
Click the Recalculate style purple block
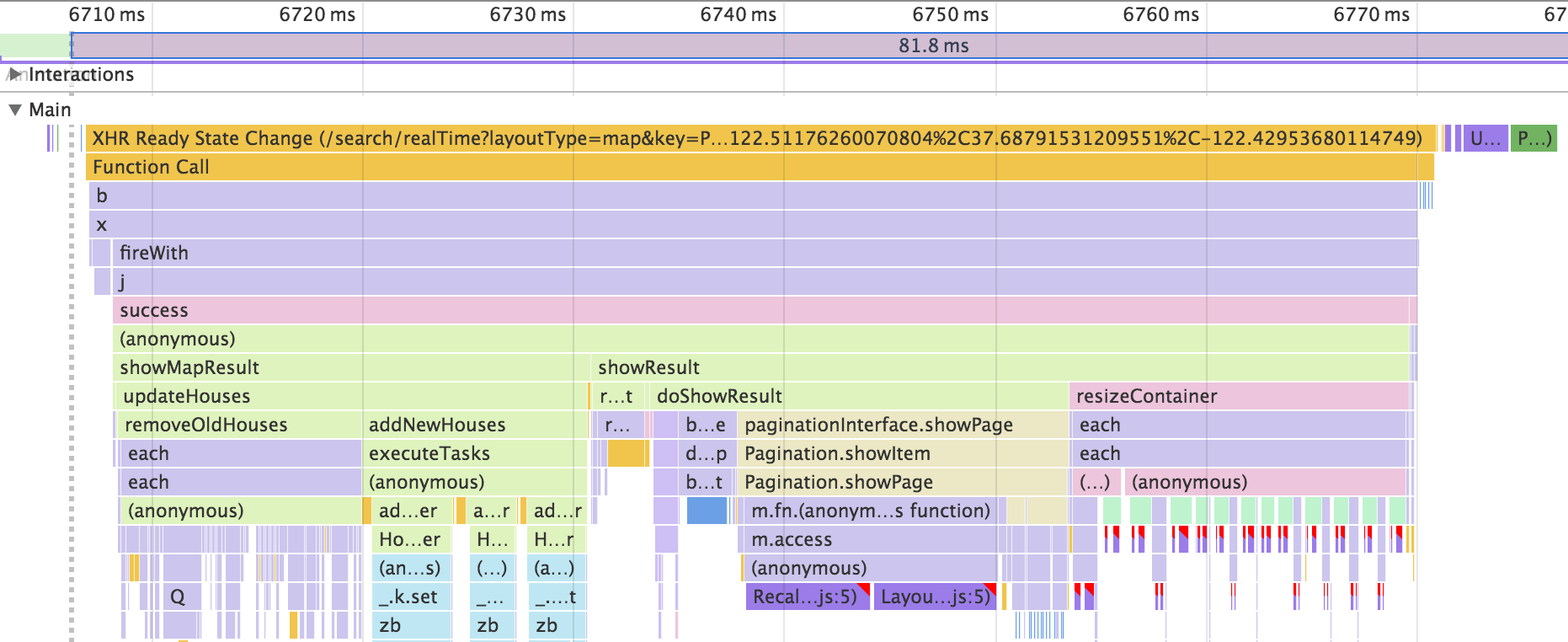pyautogui.click(x=807, y=597)
